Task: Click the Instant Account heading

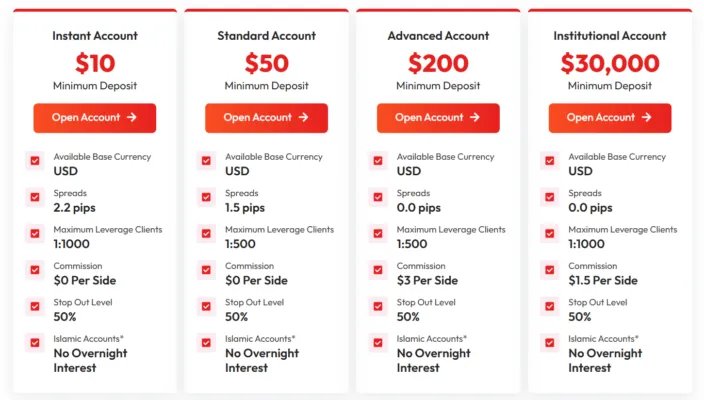Action: tap(95, 36)
